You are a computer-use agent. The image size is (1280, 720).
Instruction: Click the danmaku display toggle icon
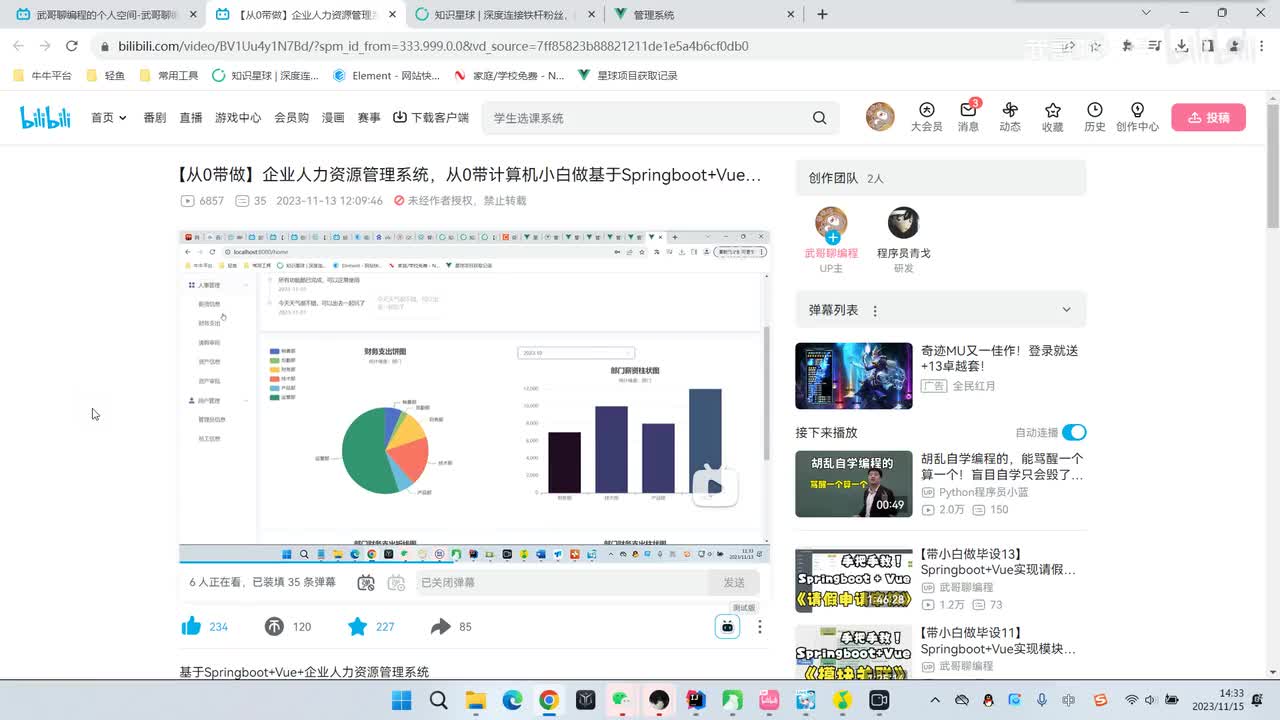[x=366, y=582]
